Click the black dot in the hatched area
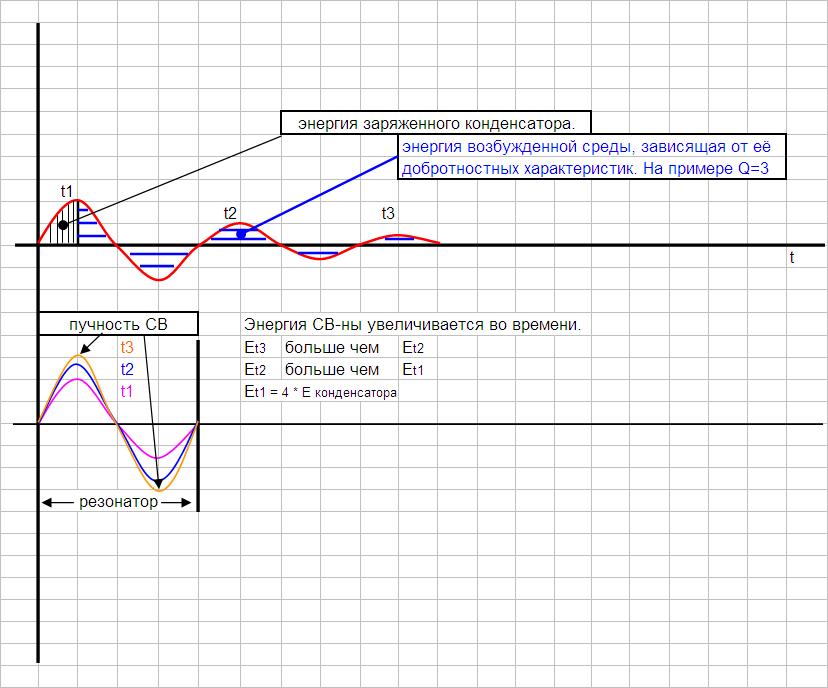This screenshot has height=688, width=828. 63,225
